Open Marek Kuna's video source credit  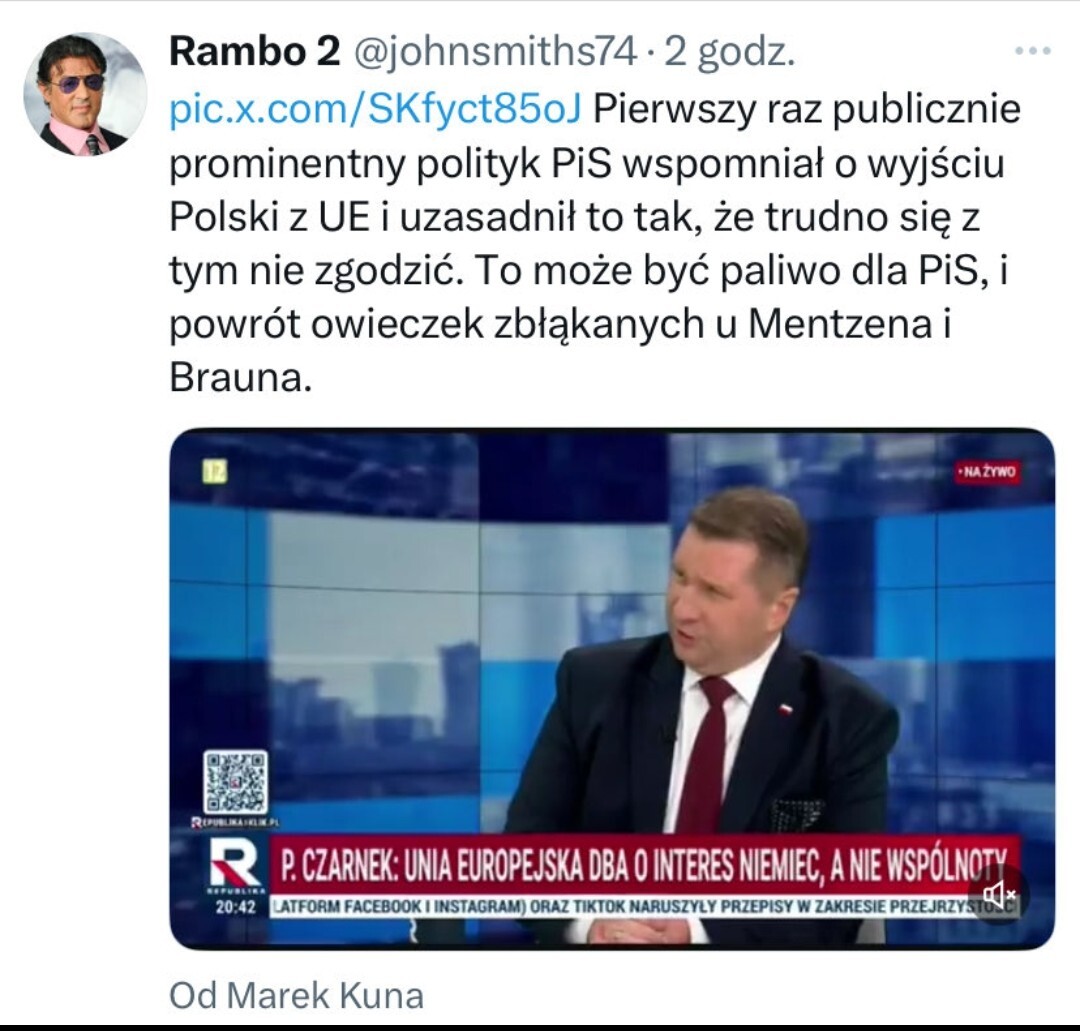click(297, 995)
